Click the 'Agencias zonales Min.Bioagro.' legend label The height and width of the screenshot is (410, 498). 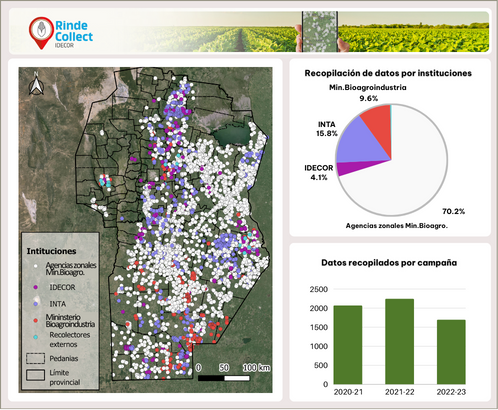tap(71, 269)
